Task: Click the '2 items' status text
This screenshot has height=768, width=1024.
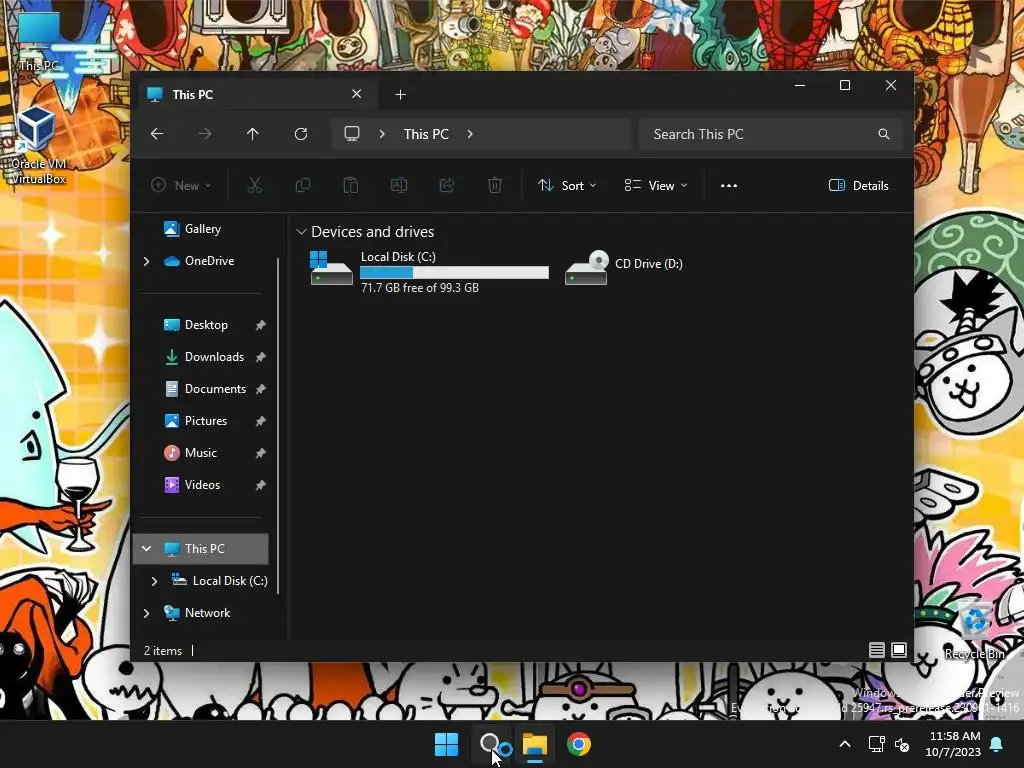Action: click(x=163, y=650)
